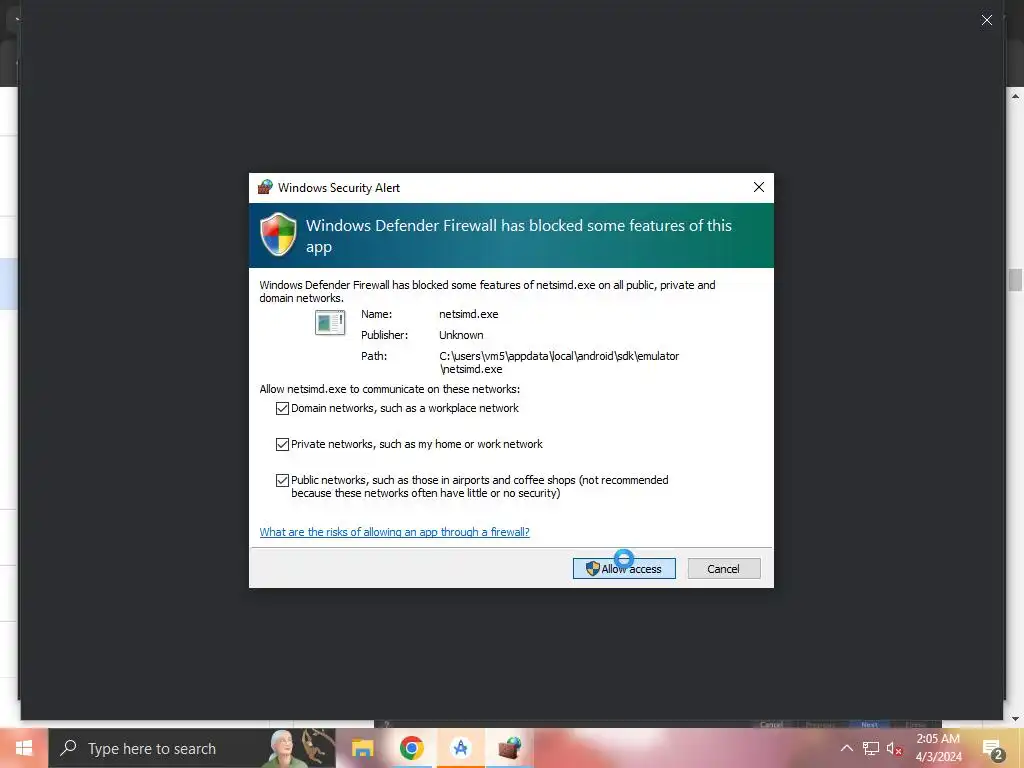Click the Publisher value Unknown
Screen dimensions: 1024x768
(461, 335)
